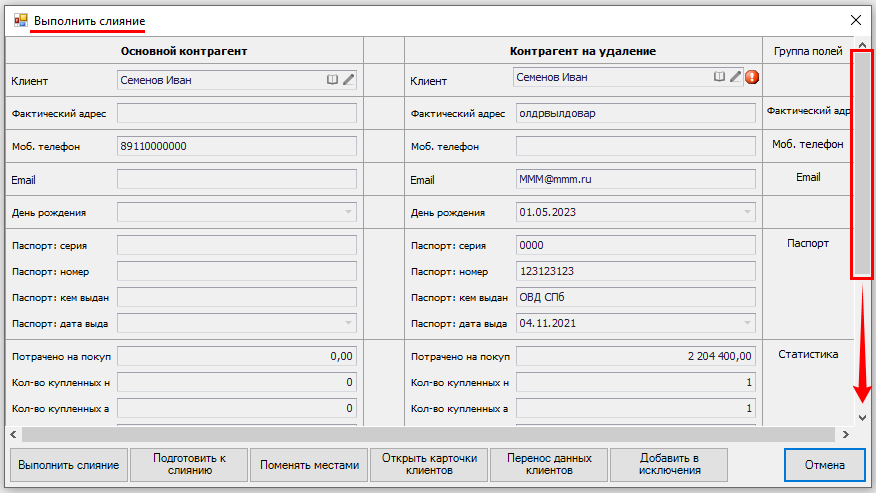Swap contractors with Поменять местами
Screen dimensions: 876x493
tap(309, 465)
